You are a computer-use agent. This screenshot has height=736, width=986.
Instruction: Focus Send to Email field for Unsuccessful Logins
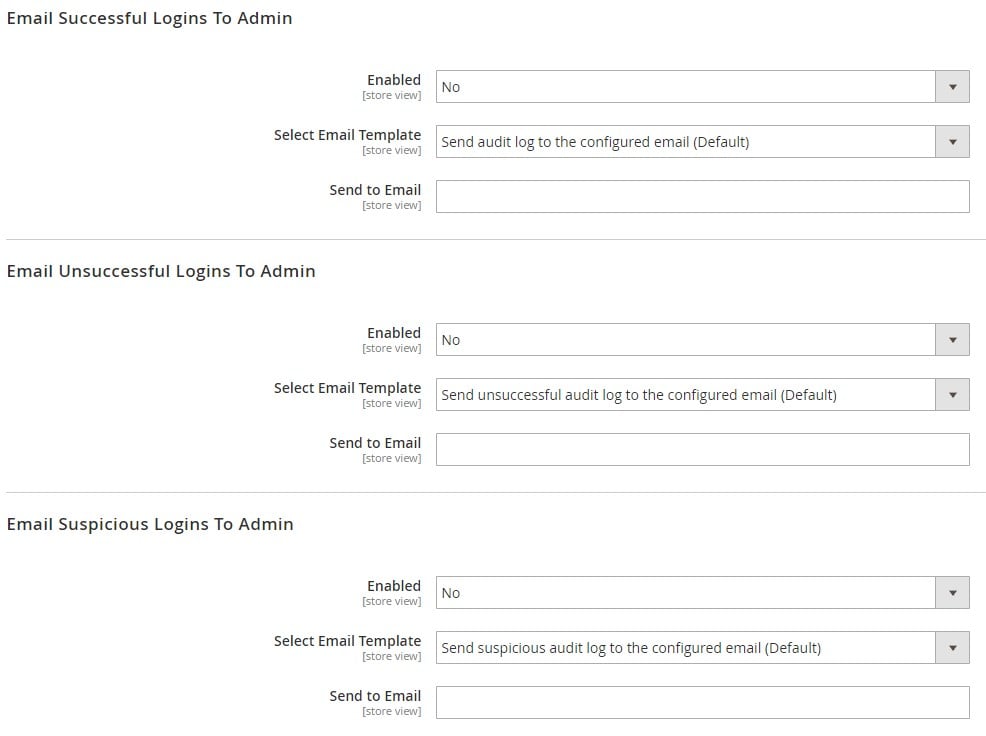(702, 449)
